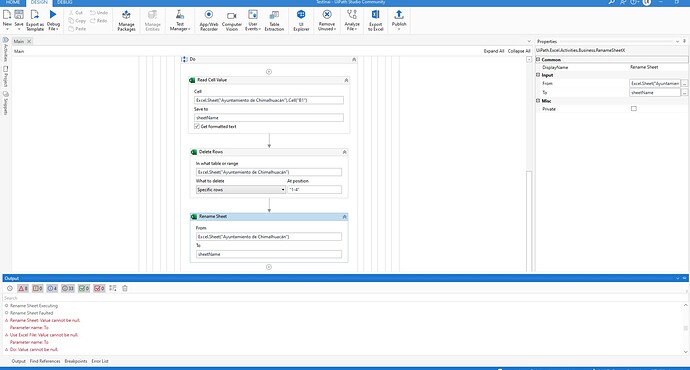Open the Manage Packages tool
Viewport: 690px width, 370px height.
[126, 21]
